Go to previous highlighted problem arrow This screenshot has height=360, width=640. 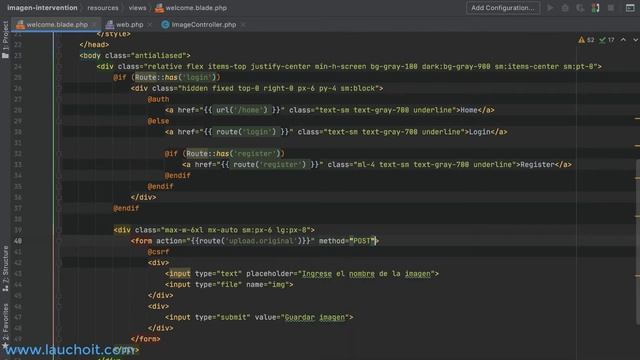tap(623, 40)
